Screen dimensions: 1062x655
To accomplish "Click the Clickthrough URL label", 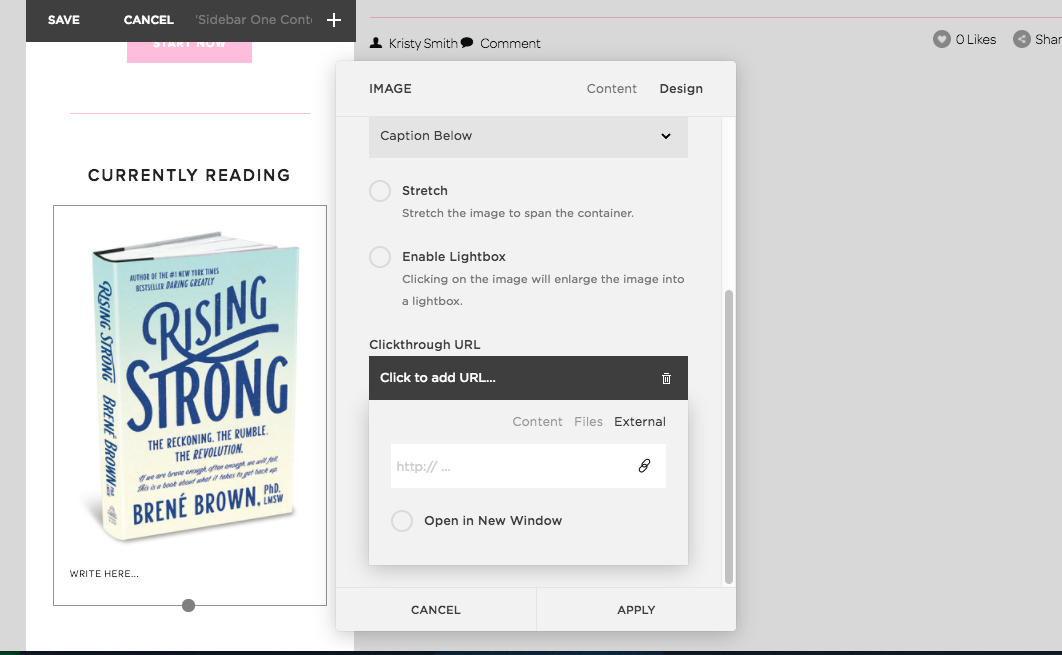I will [x=425, y=345].
